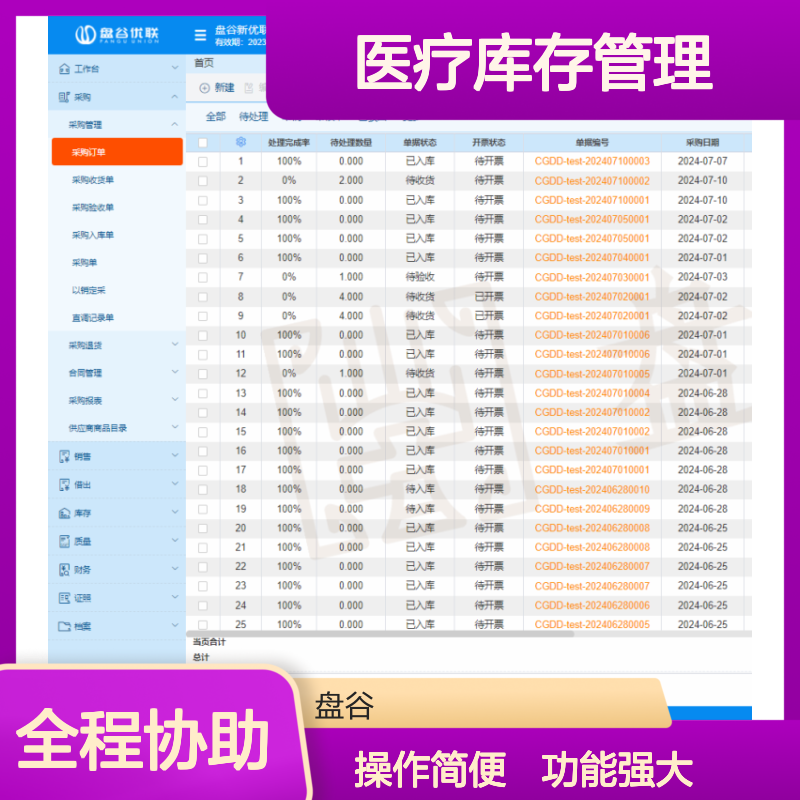Check the checkbox for row 18
The image size is (800, 800).
[203, 490]
